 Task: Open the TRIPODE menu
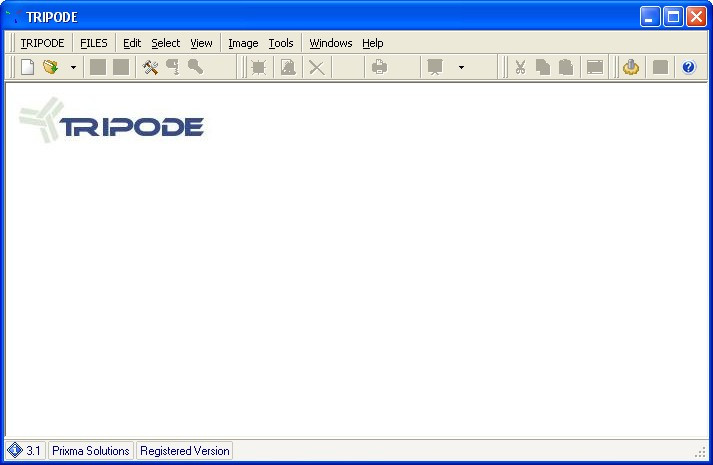tap(42, 43)
